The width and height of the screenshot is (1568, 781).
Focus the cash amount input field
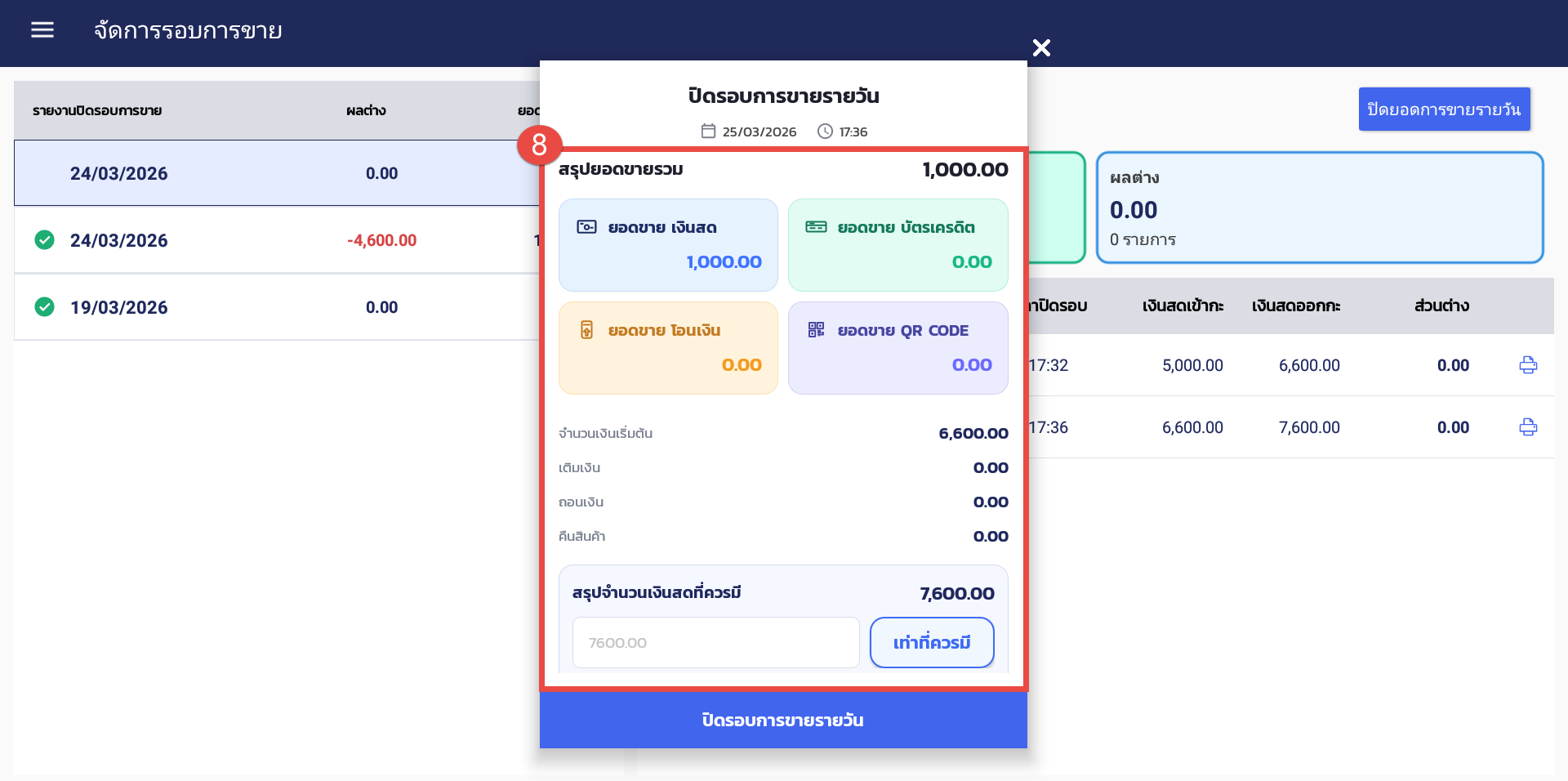tap(715, 643)
